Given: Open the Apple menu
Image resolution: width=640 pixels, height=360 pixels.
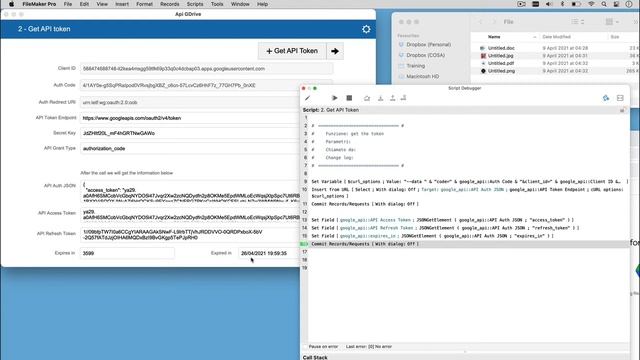Looking at the screenshot, I should point(11,4).
